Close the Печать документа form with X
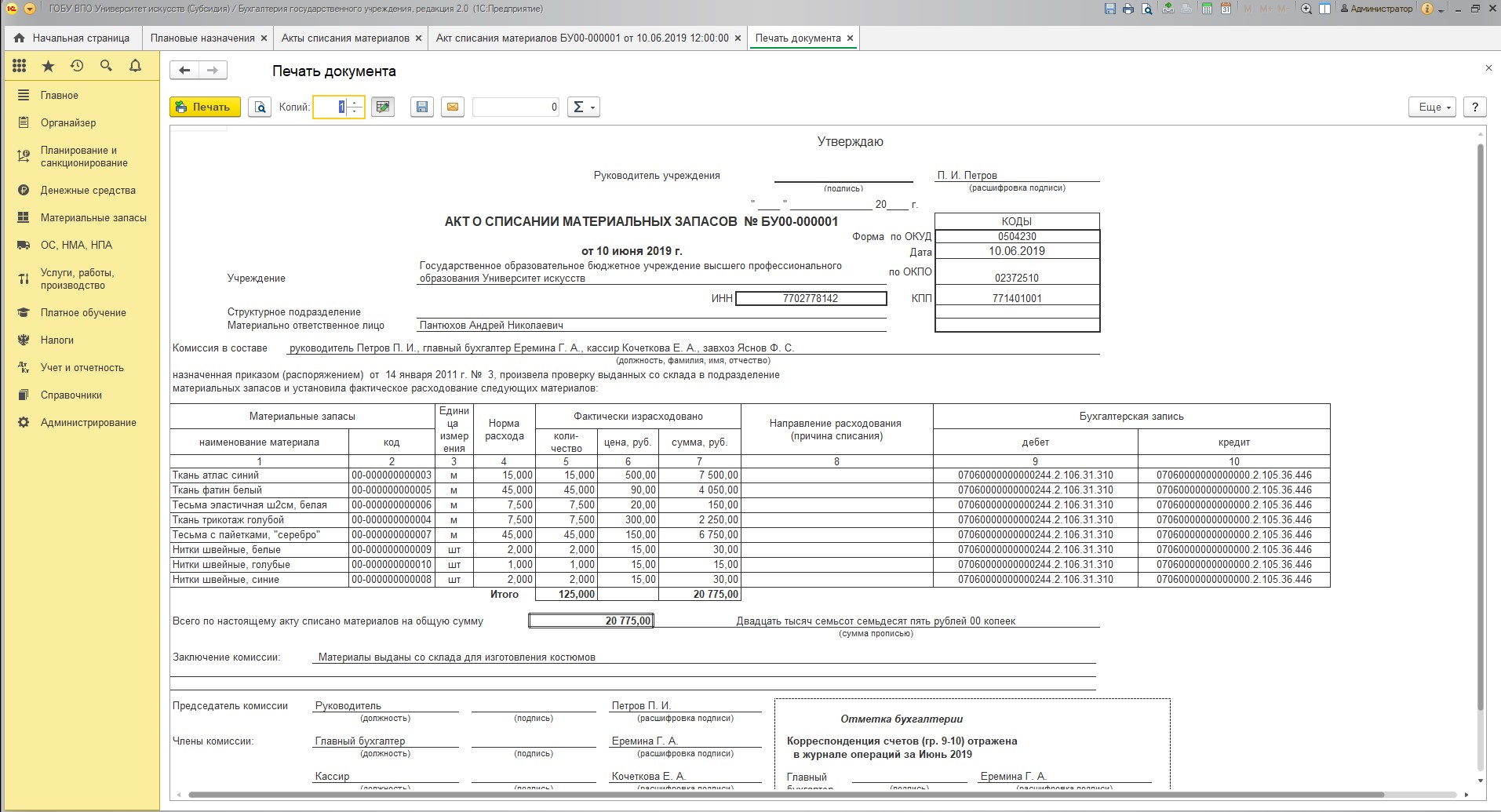Viewport: 1501px width, 812px height. coord(1488,68)
